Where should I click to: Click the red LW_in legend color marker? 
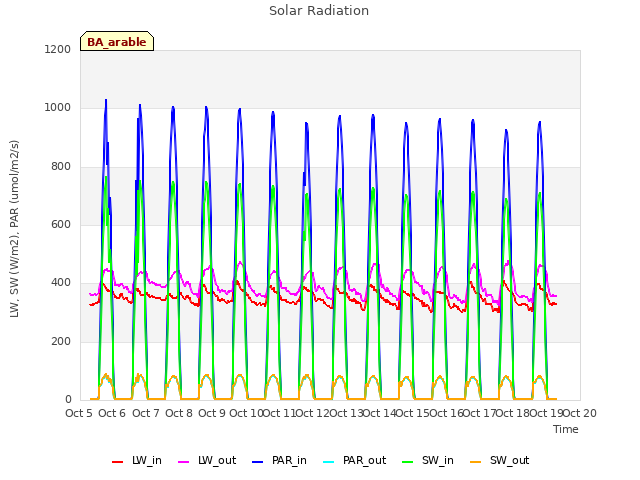pyautogui.click(x=117, y=462)
